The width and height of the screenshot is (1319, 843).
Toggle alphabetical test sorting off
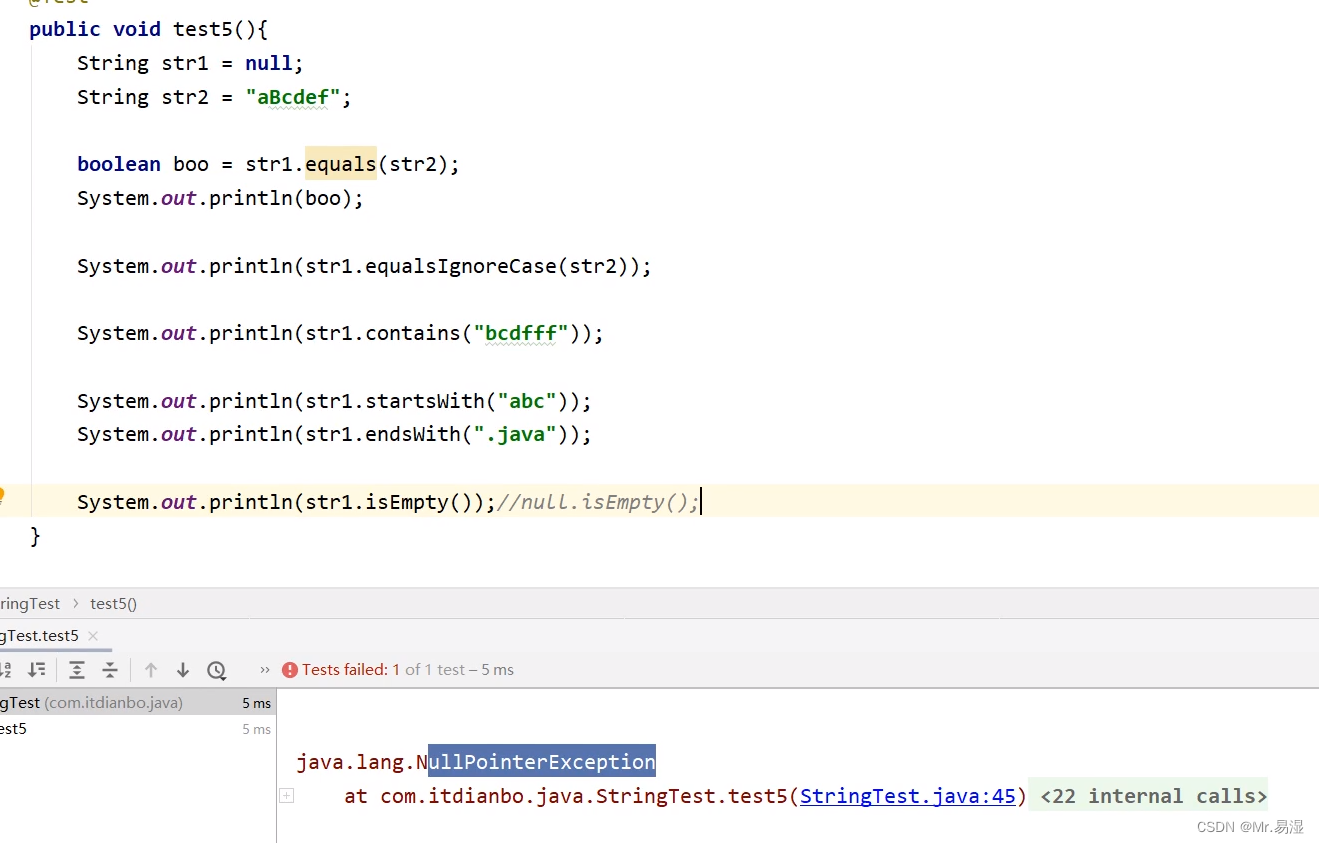[5, 669]
